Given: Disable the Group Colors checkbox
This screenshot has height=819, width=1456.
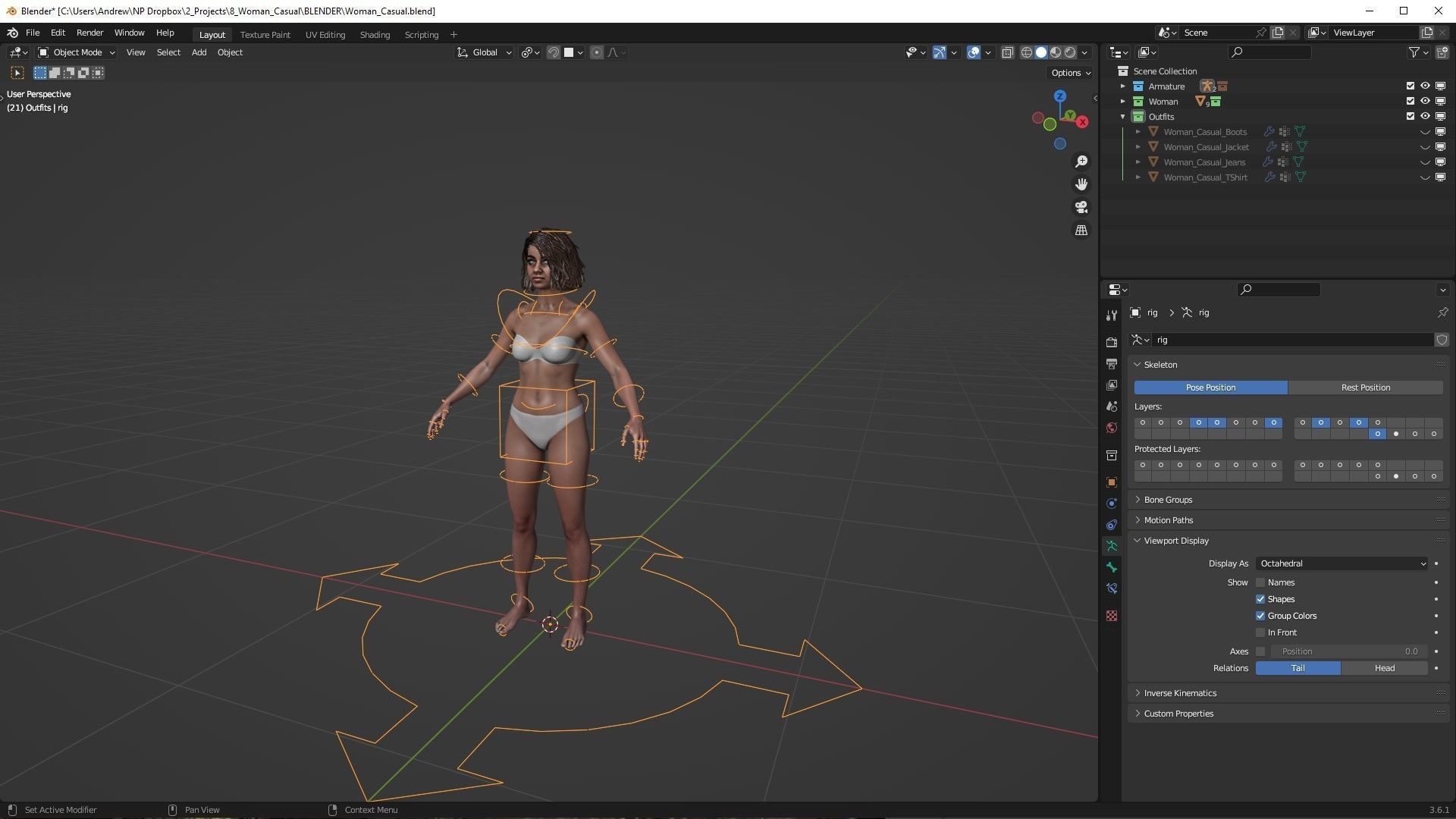Looking at the screenshot, I should [x=1260, y=616].
